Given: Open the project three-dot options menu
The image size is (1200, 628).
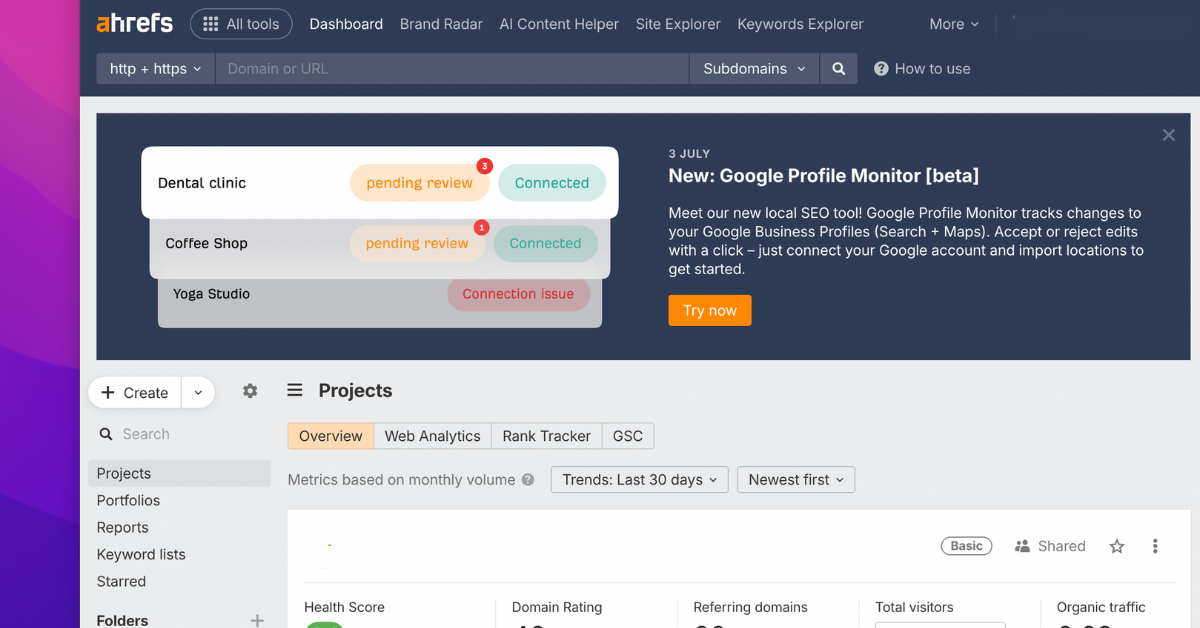Looking at the screenshot, I should click(x=1155, y=546).
